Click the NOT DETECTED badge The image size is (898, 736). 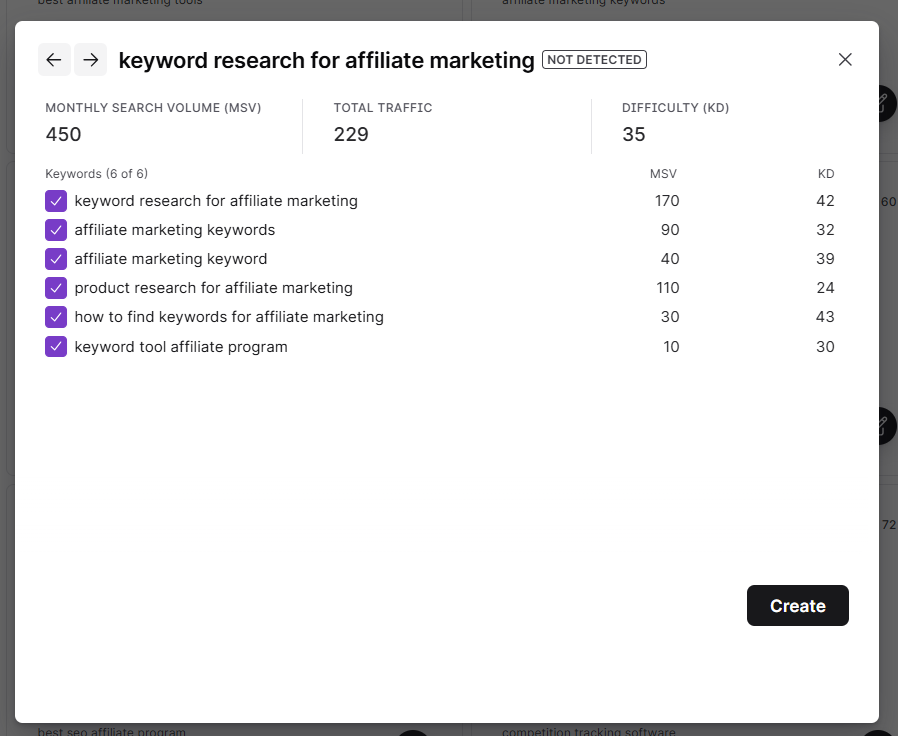click(594, 60)
